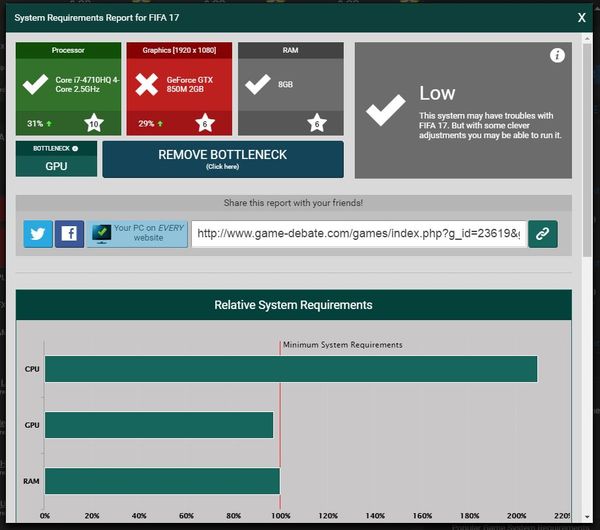Click Share this report with your friends text
Viewport: 600px width, 530px height.
(293, 203)
